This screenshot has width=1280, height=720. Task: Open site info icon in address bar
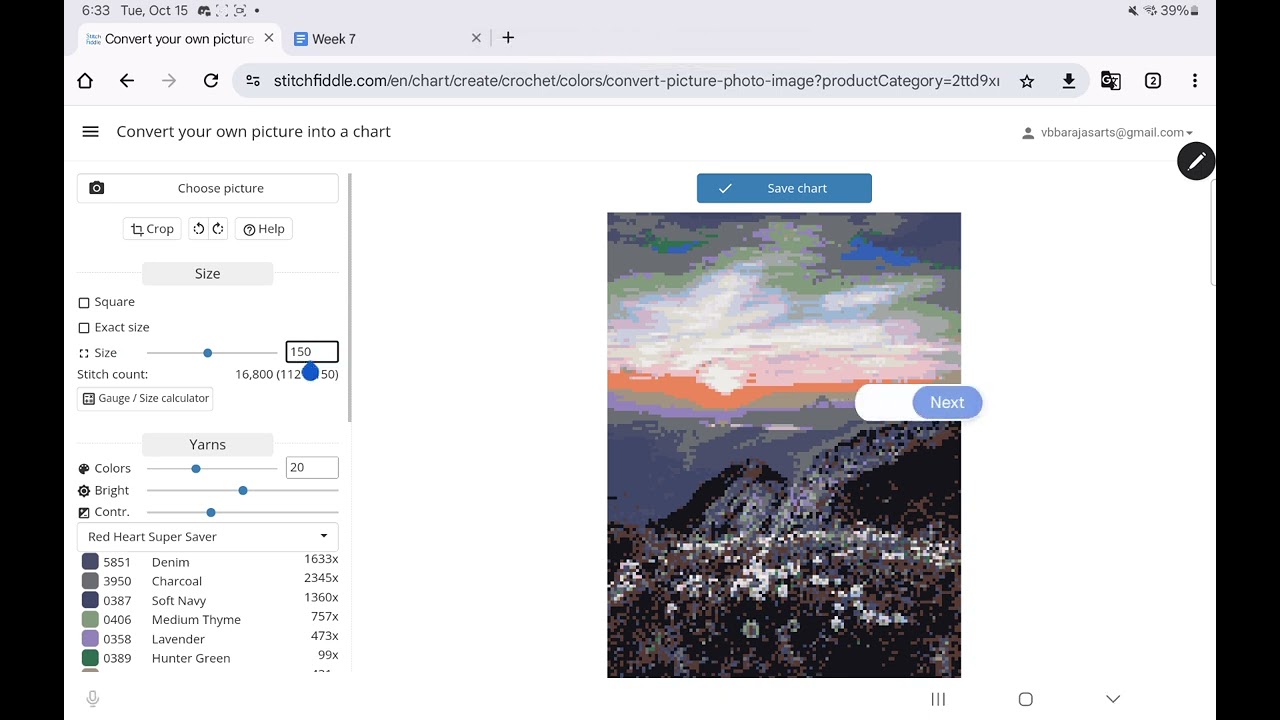click(x=253, y=81)
